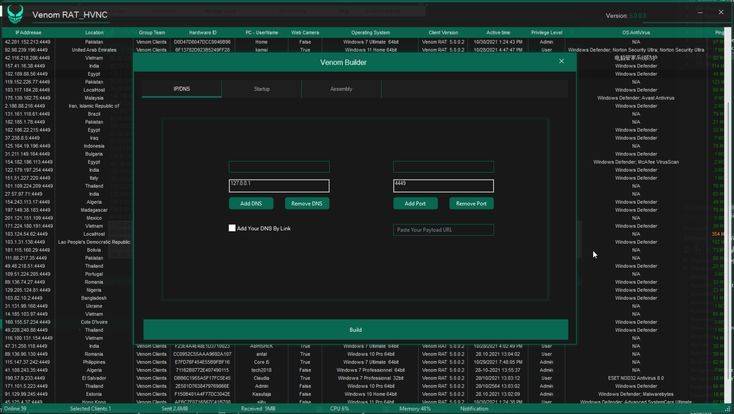The image size is (734, 414).
Task: Click Notification in the status bar
Action: tap(474, 409)
